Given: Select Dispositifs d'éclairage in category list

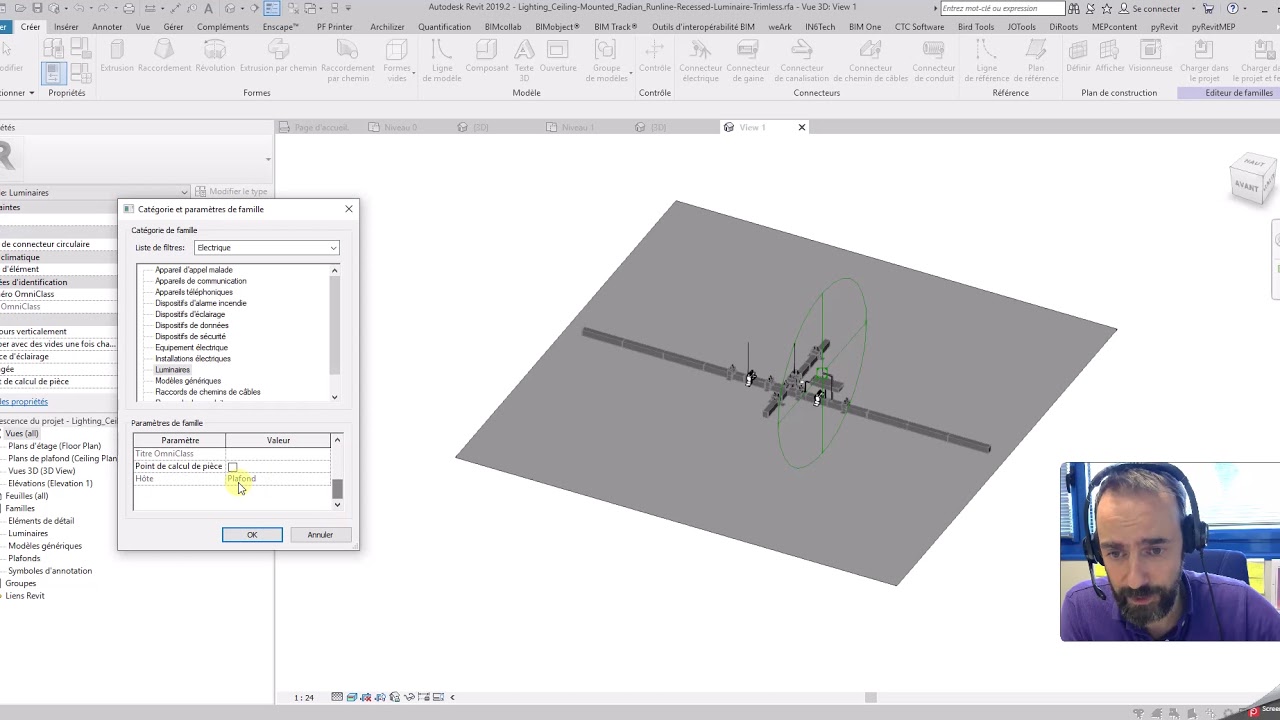Looking at the screenshot, I should [190, 314].
